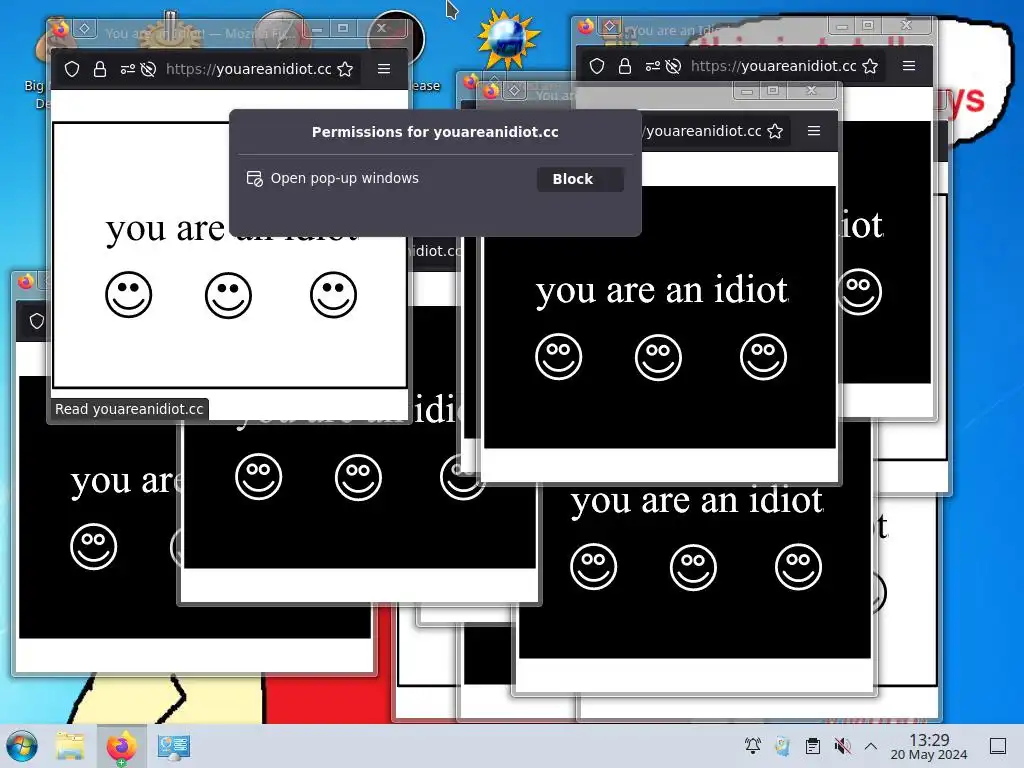Open the hamburger menu in the top-left Firefox window

pos(384,69)
